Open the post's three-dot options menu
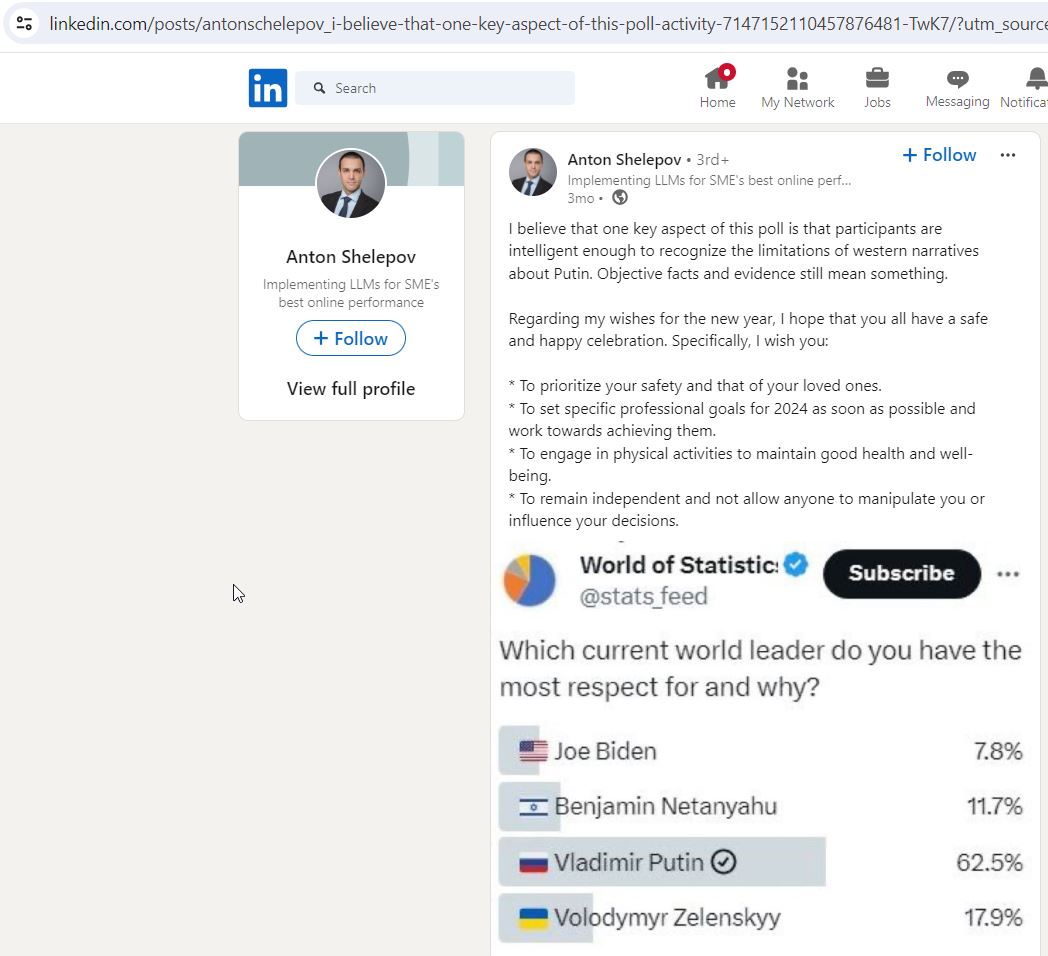This screenshot has width=1048, height=956. 1008,155
